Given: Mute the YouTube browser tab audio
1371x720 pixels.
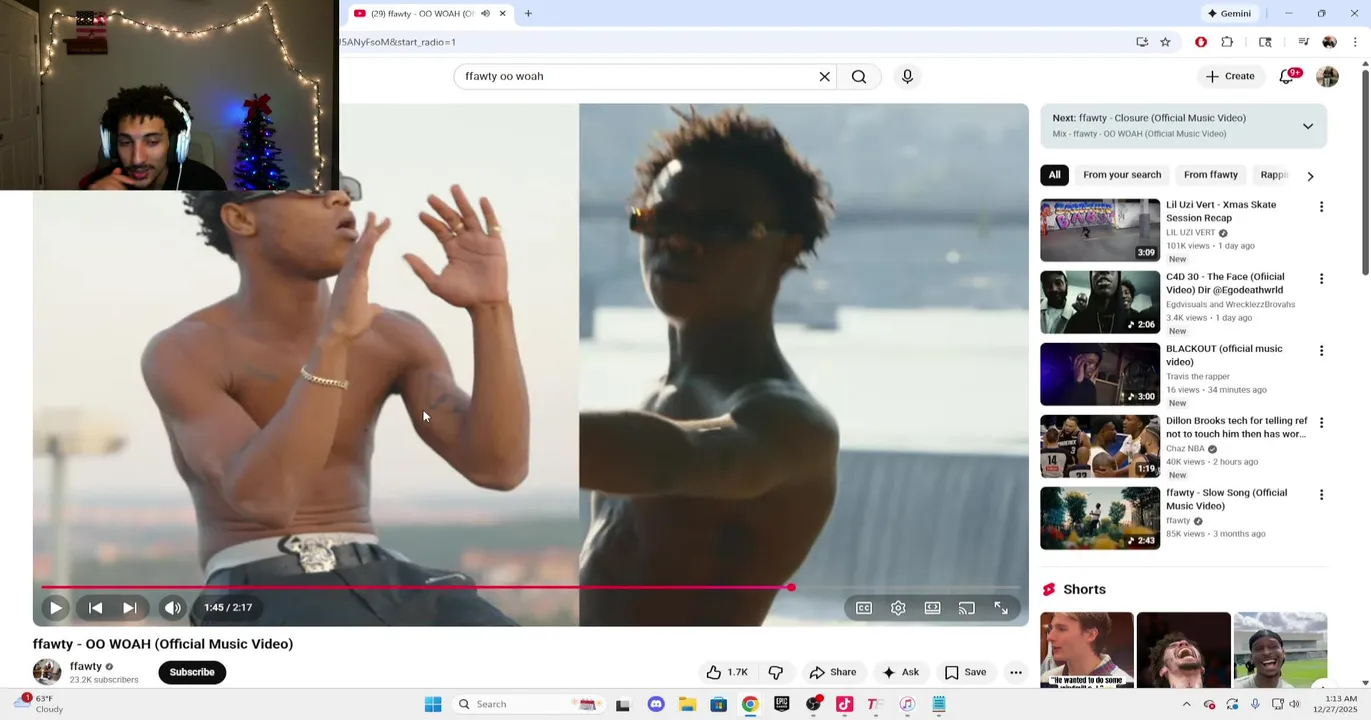Looking at the screenshot, I should click(485, 13).
